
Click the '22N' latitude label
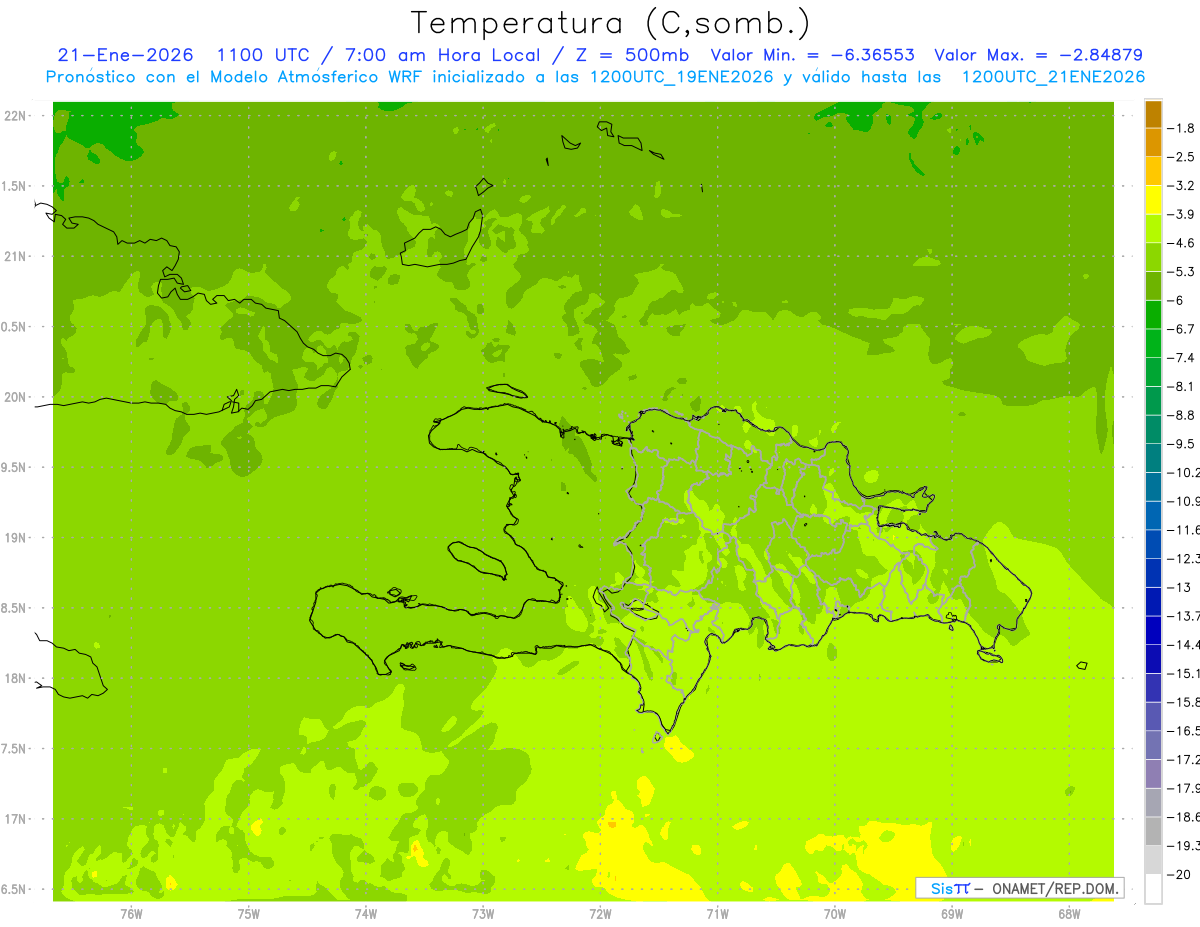click(16, 116)
